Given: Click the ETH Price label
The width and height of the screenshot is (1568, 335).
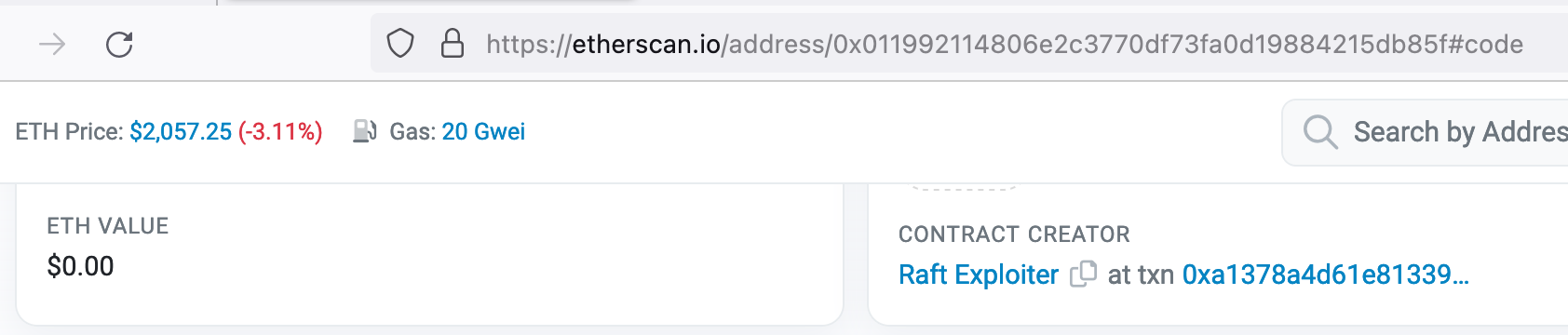Looking at the screenshot, I should point(69,131).
